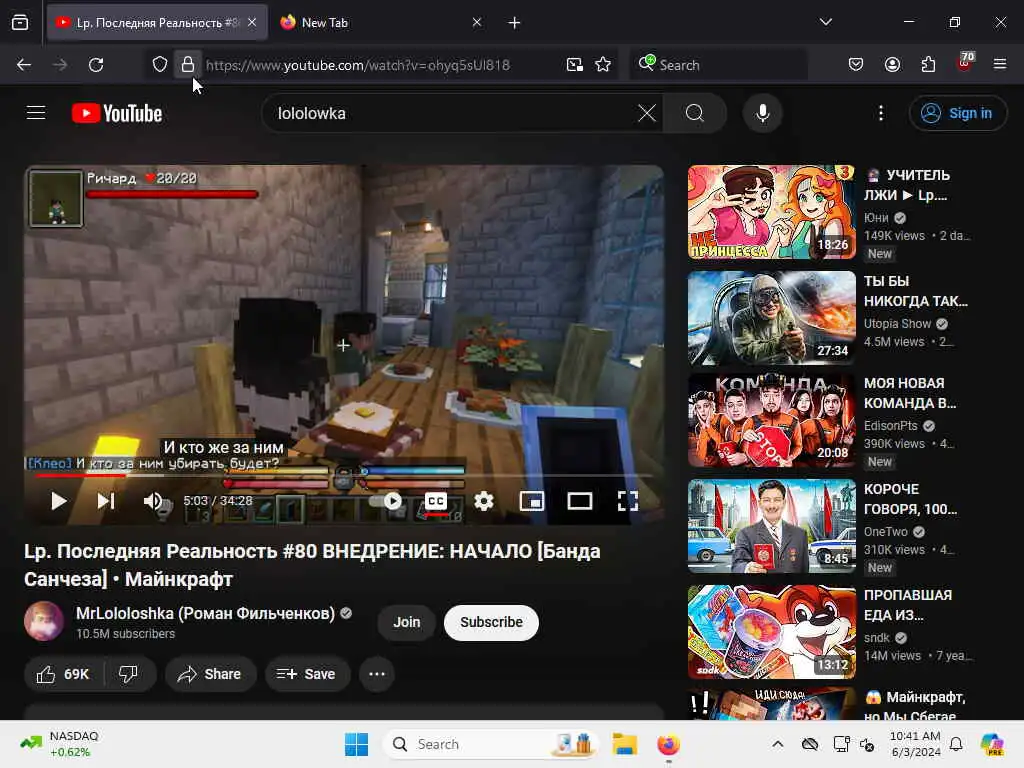1024x768 pixels.
Task: Toggle closed captions (CC)
Action: point(436,501)
